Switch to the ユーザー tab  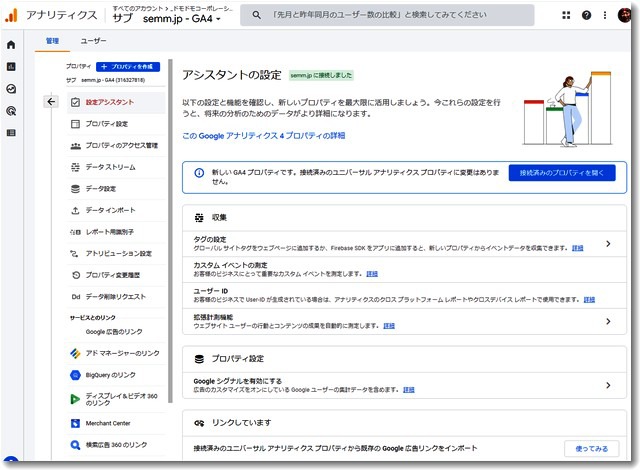coord(93,41)
